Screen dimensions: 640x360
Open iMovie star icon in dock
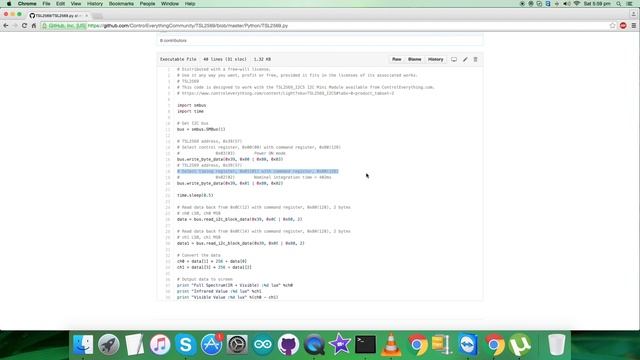(340, 344)
